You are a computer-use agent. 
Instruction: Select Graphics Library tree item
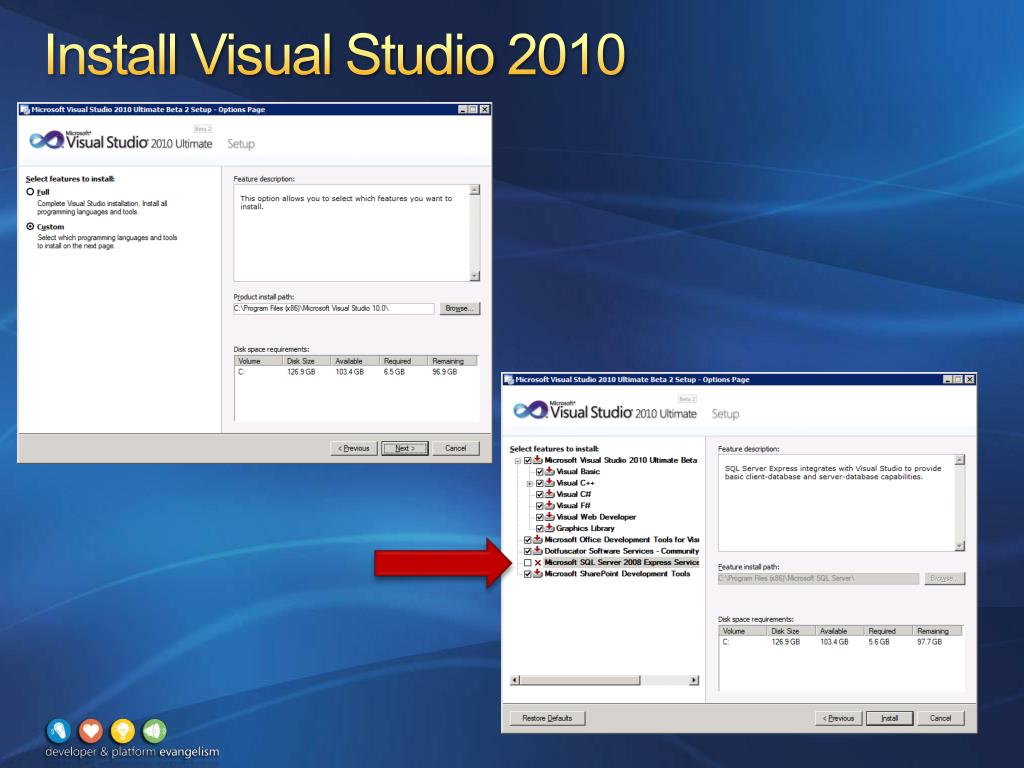click(x=585, y=528)
